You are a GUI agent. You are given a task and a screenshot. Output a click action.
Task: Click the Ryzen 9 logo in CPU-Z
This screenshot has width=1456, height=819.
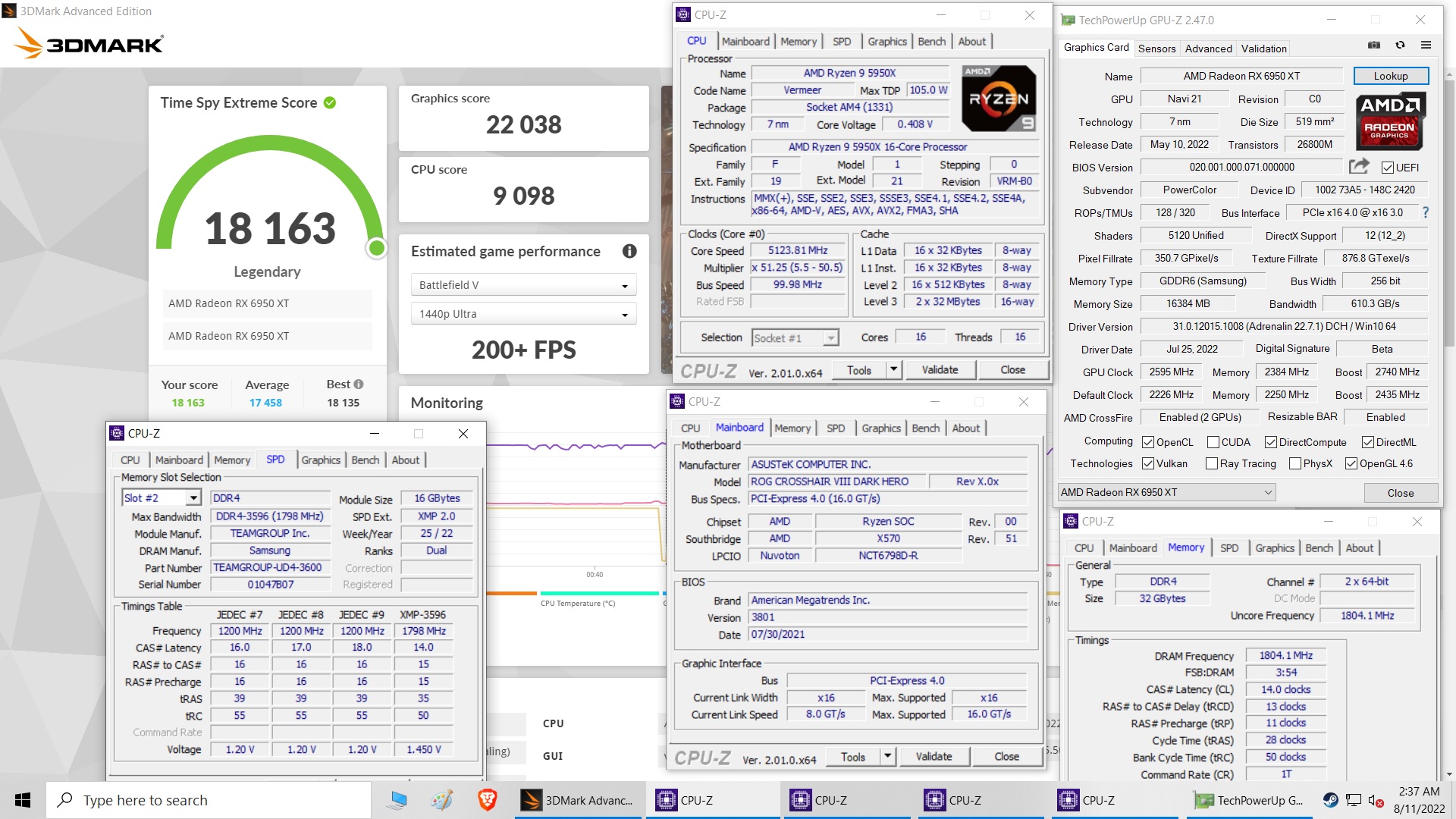coord(999,99)
